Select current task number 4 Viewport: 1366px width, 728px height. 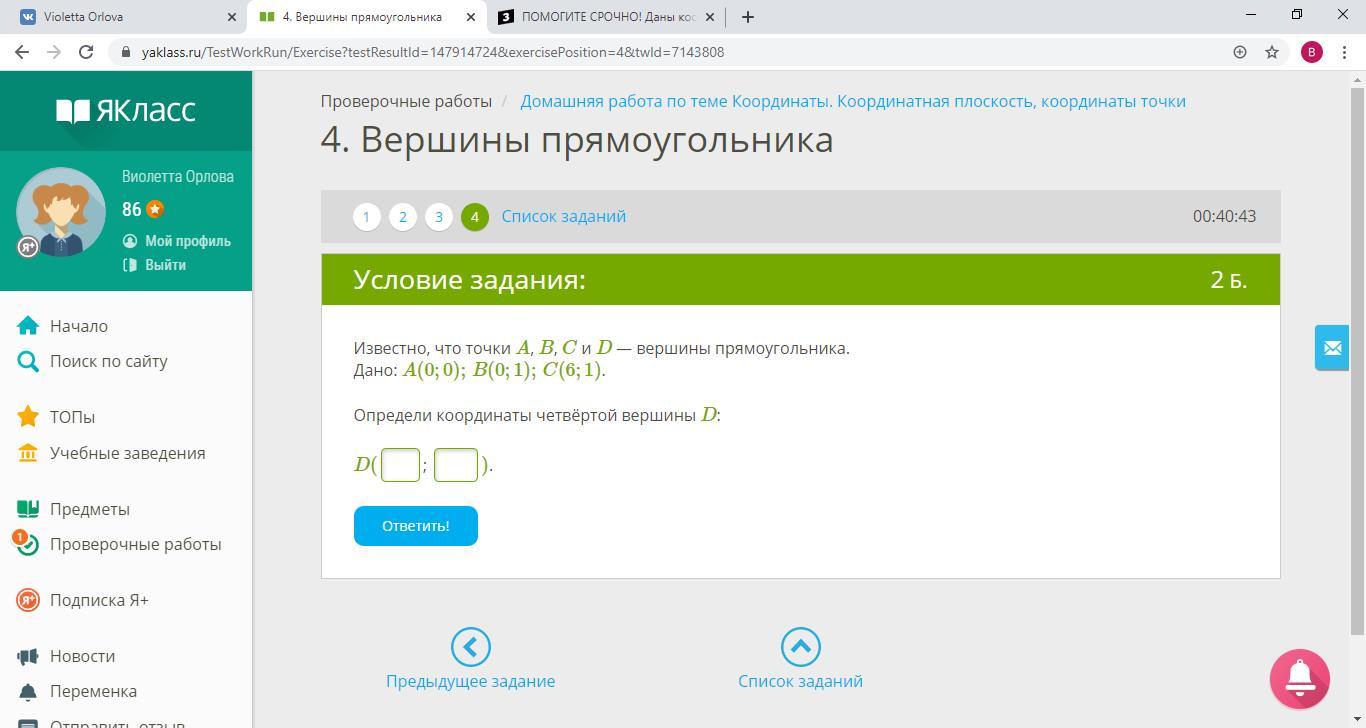[474, 217]
